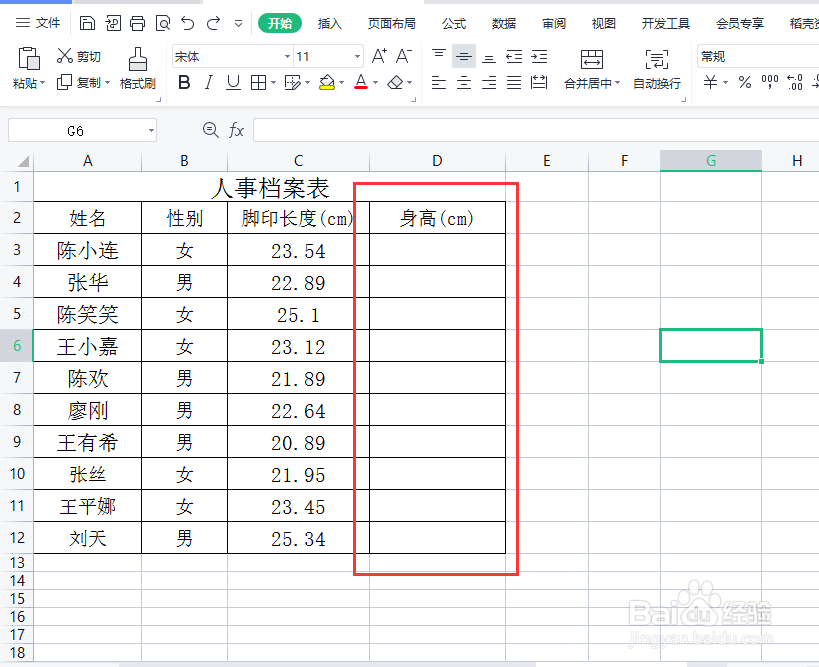The image size is (819, 667).
Task: Toggle bold formatting
Action: pos(184,82)
